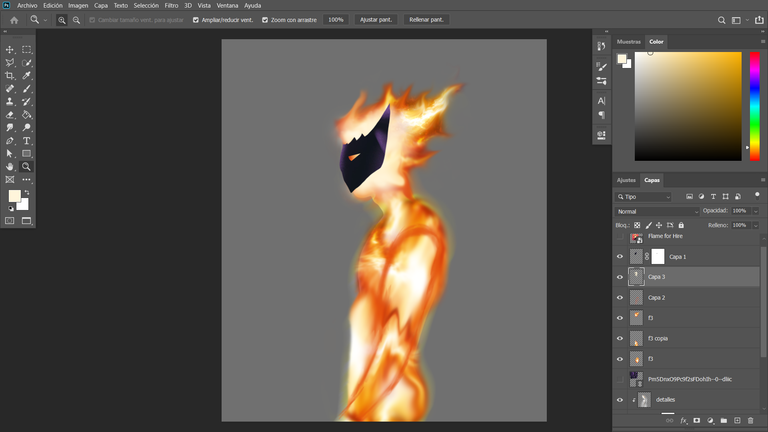768x432 pixels.
Task: Open the Edit Toolbar three-dots button
Action: click(26, 180)
